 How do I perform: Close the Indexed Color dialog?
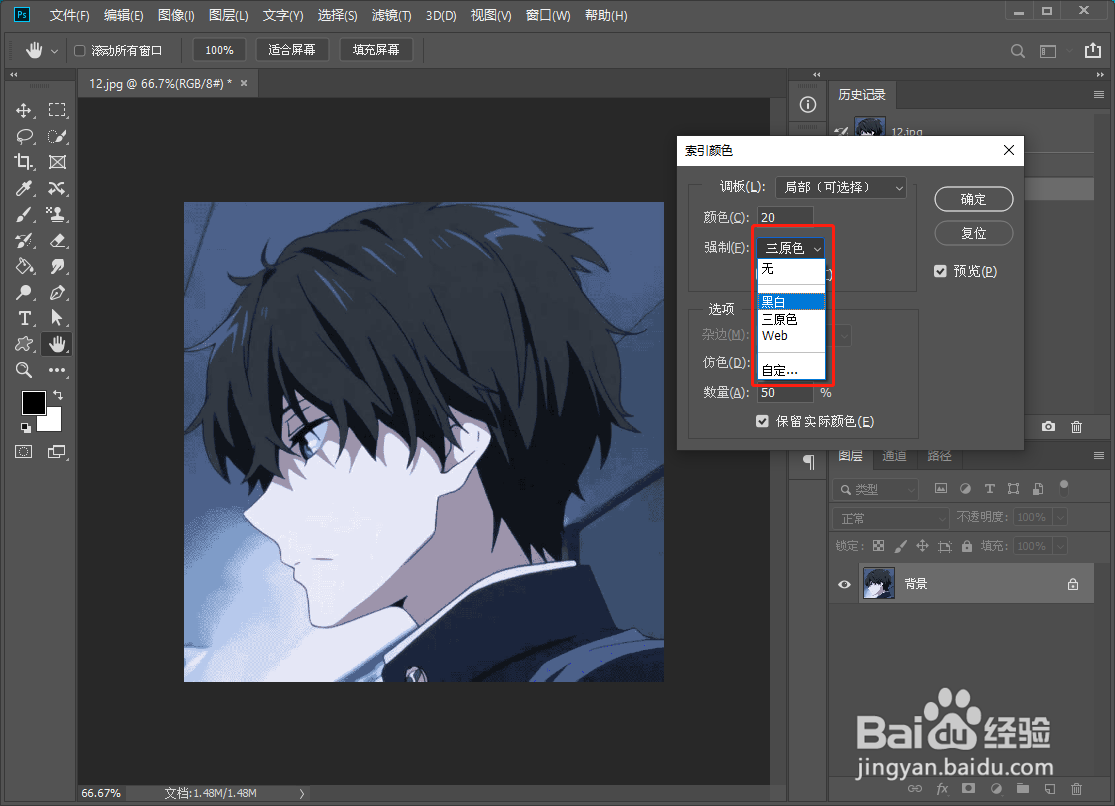(1008, 150)
